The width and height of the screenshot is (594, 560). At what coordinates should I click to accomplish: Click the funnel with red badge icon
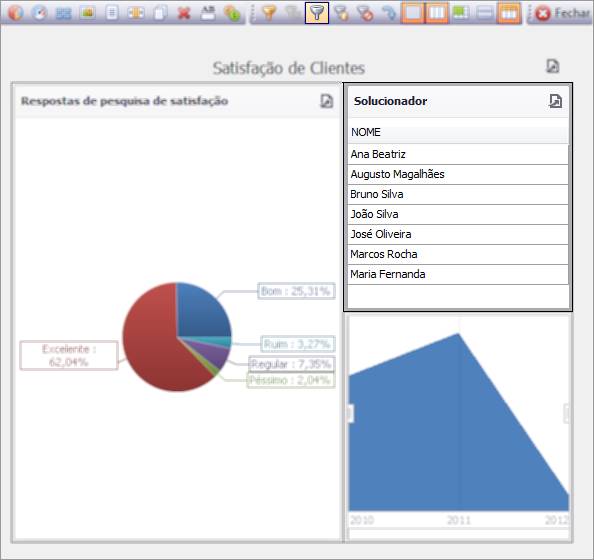[x=366, y=13]
